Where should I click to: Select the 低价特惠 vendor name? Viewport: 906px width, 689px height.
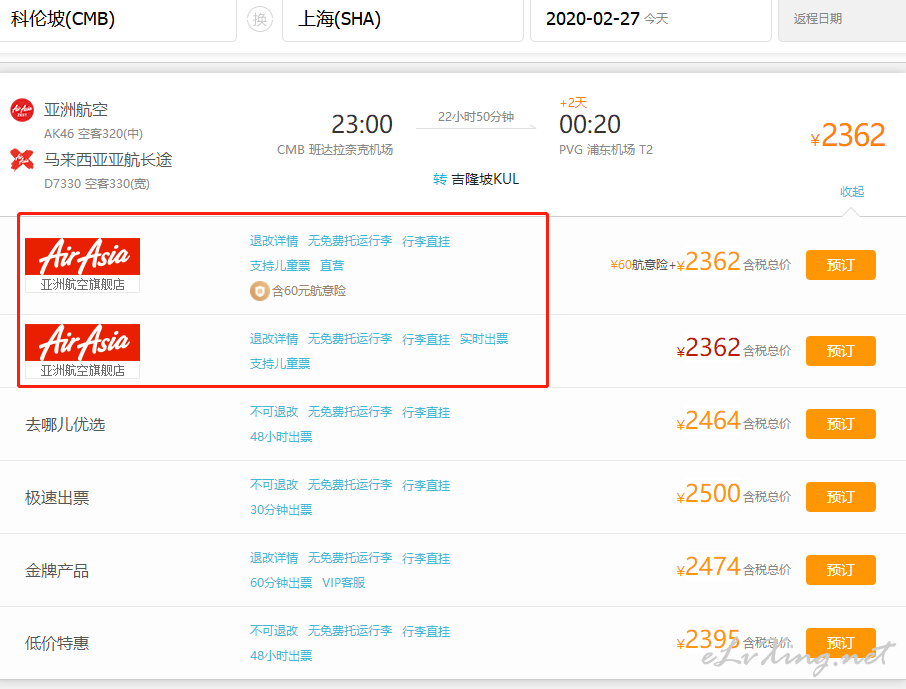(57, 643)
